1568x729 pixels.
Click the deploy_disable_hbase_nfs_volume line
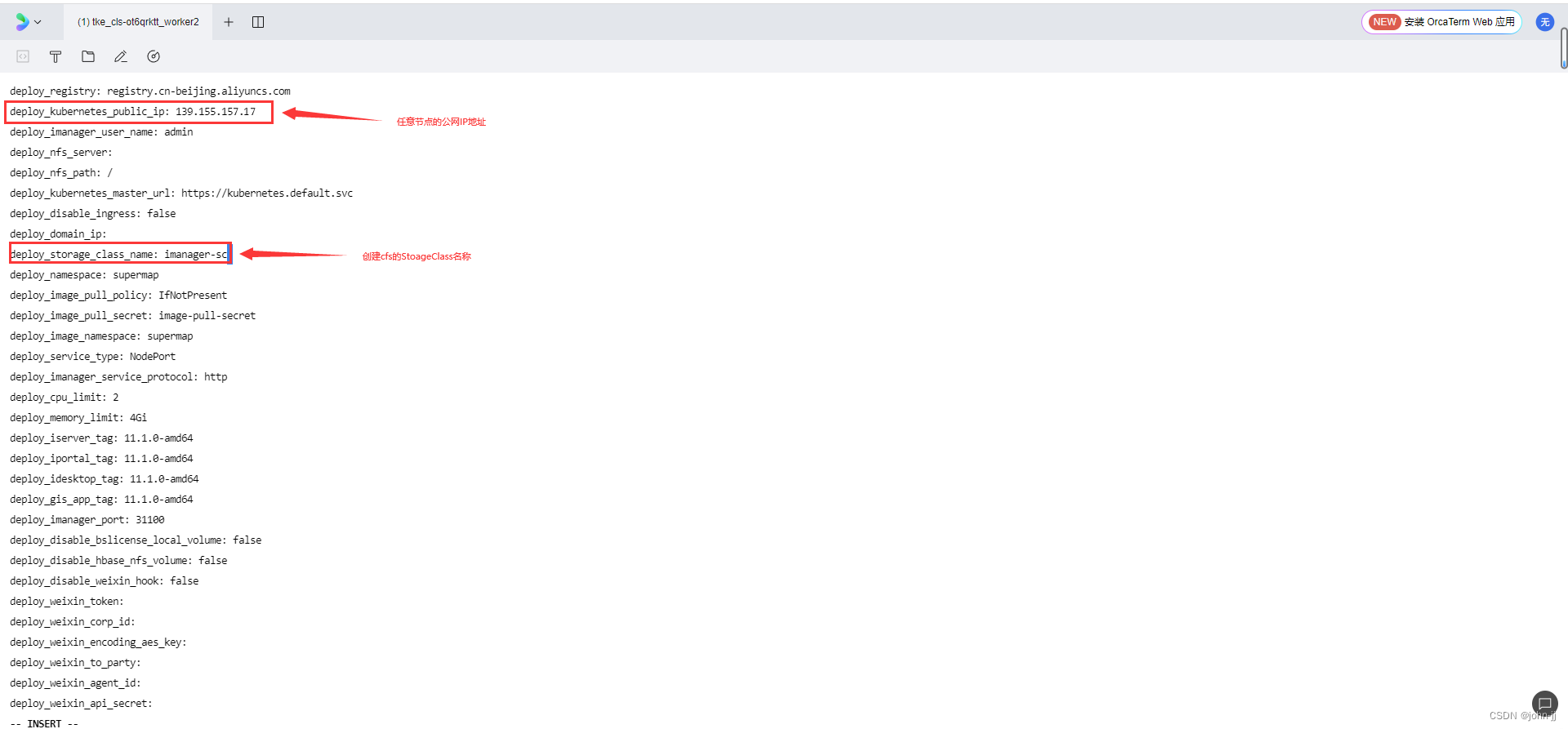(x=118, y=560)
